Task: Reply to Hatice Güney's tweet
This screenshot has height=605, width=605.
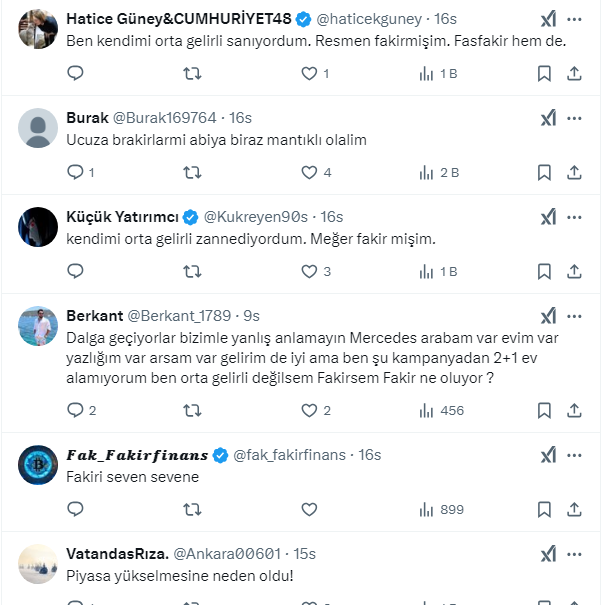Action: 75,73
